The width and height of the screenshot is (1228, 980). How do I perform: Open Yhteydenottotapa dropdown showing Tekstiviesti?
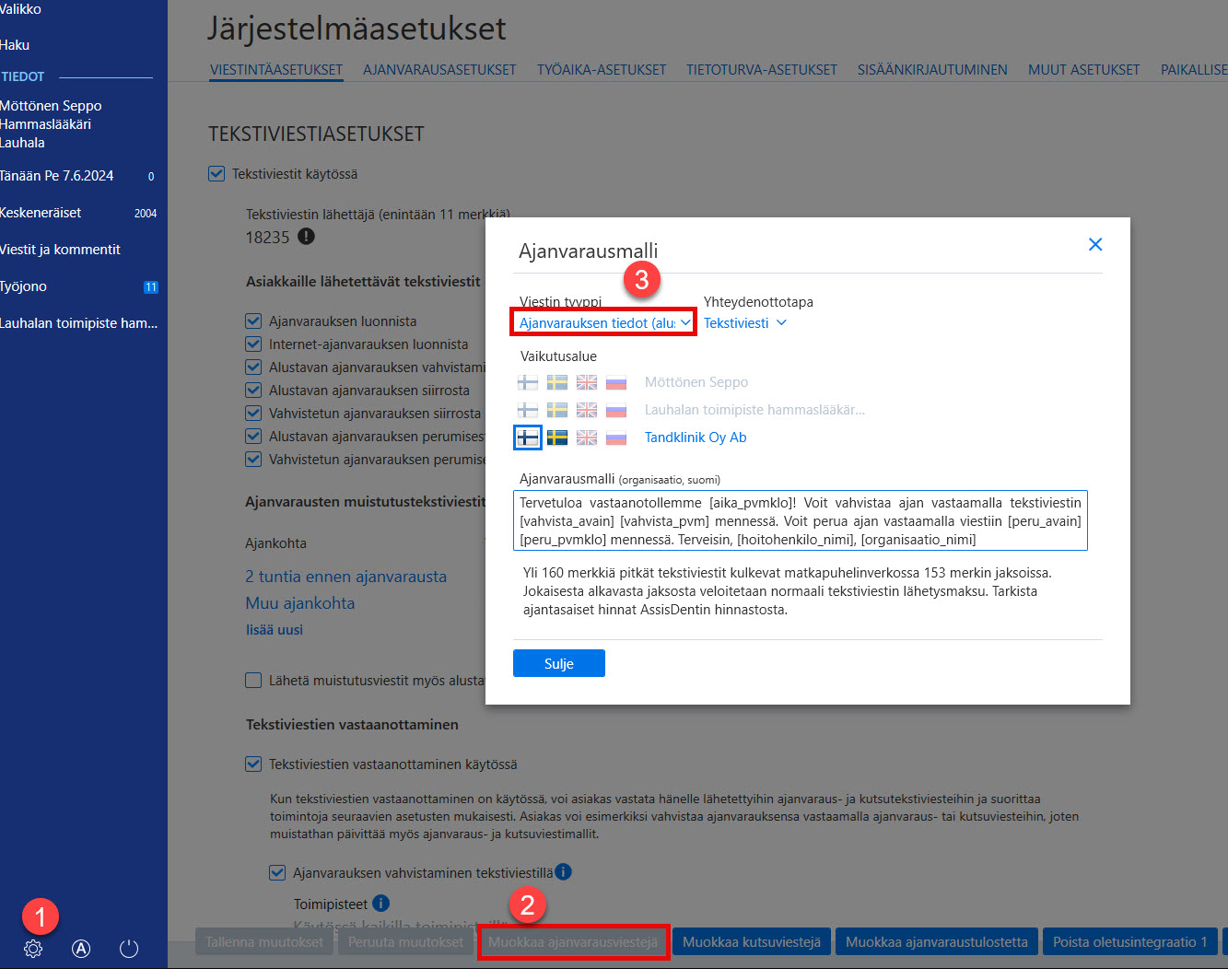point(745,323)
